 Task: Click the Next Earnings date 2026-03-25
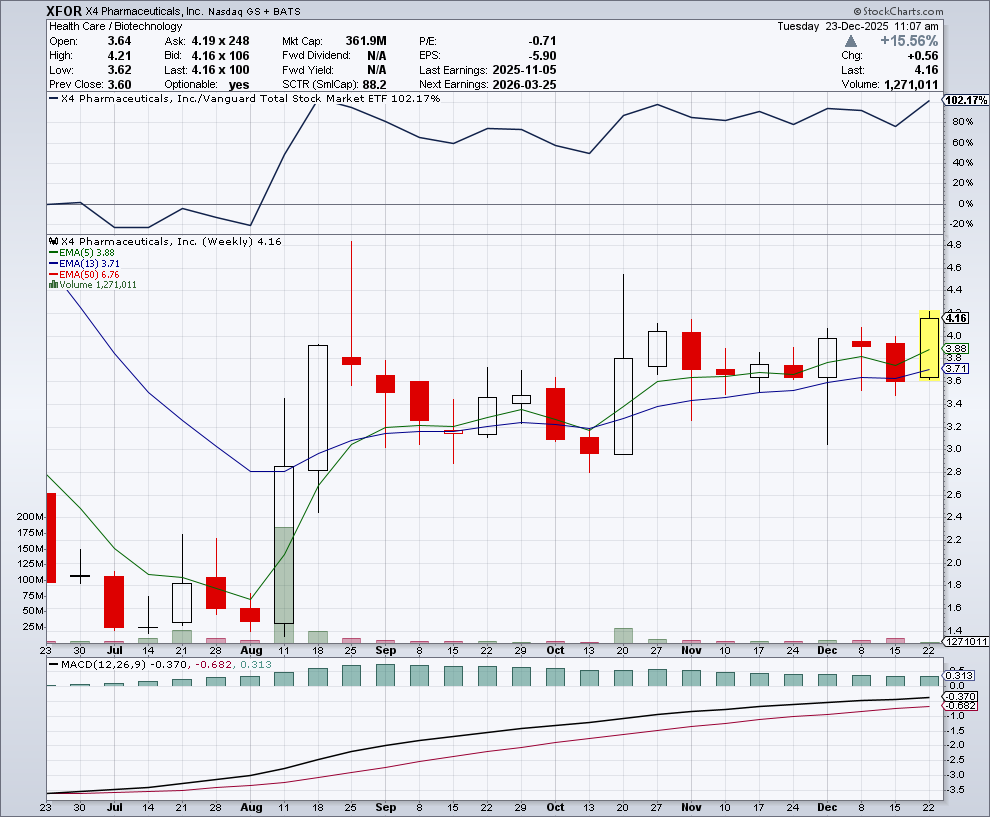pos(524,85)
